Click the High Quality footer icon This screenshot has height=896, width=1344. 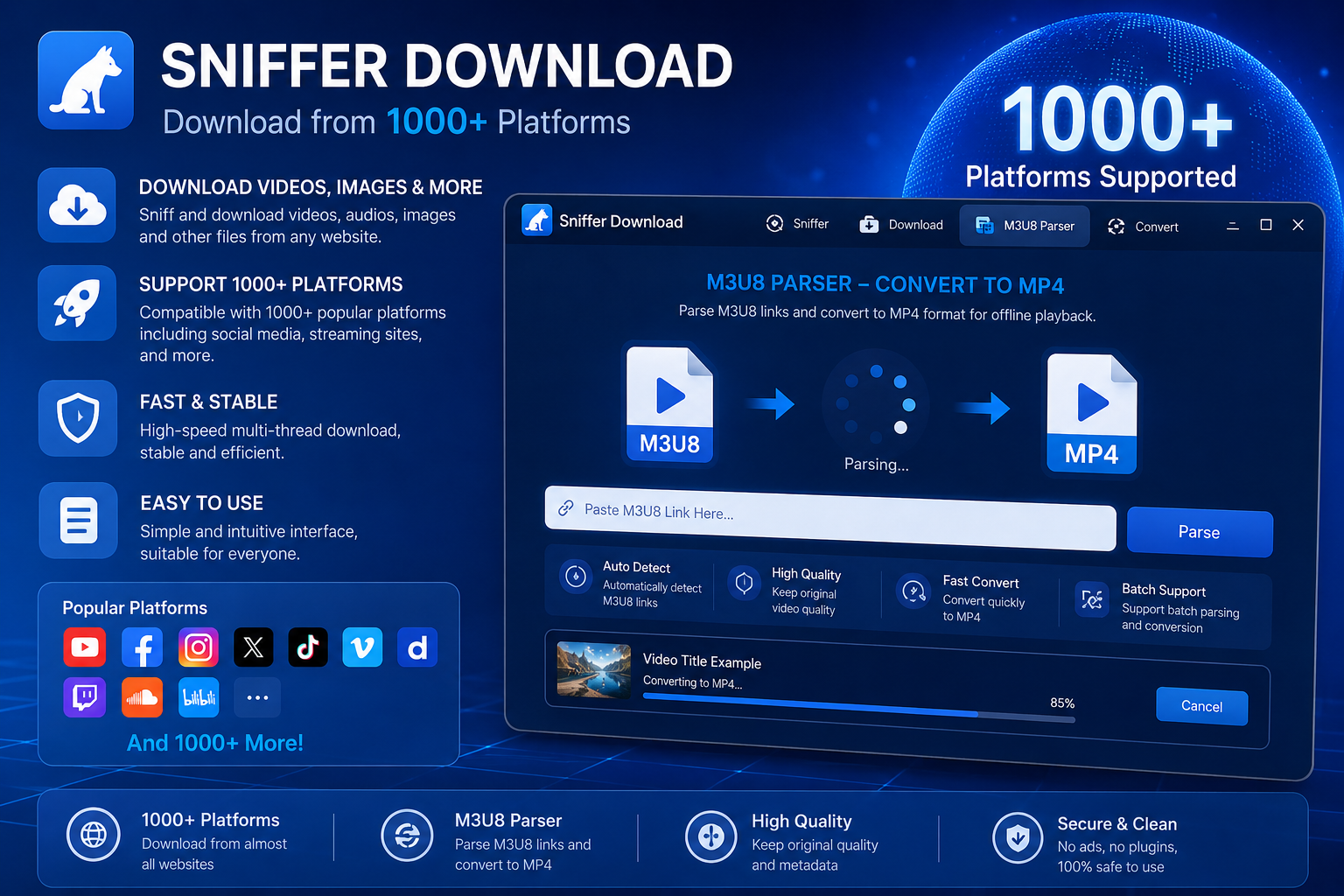pyautogui.click(x=711, y=836)
